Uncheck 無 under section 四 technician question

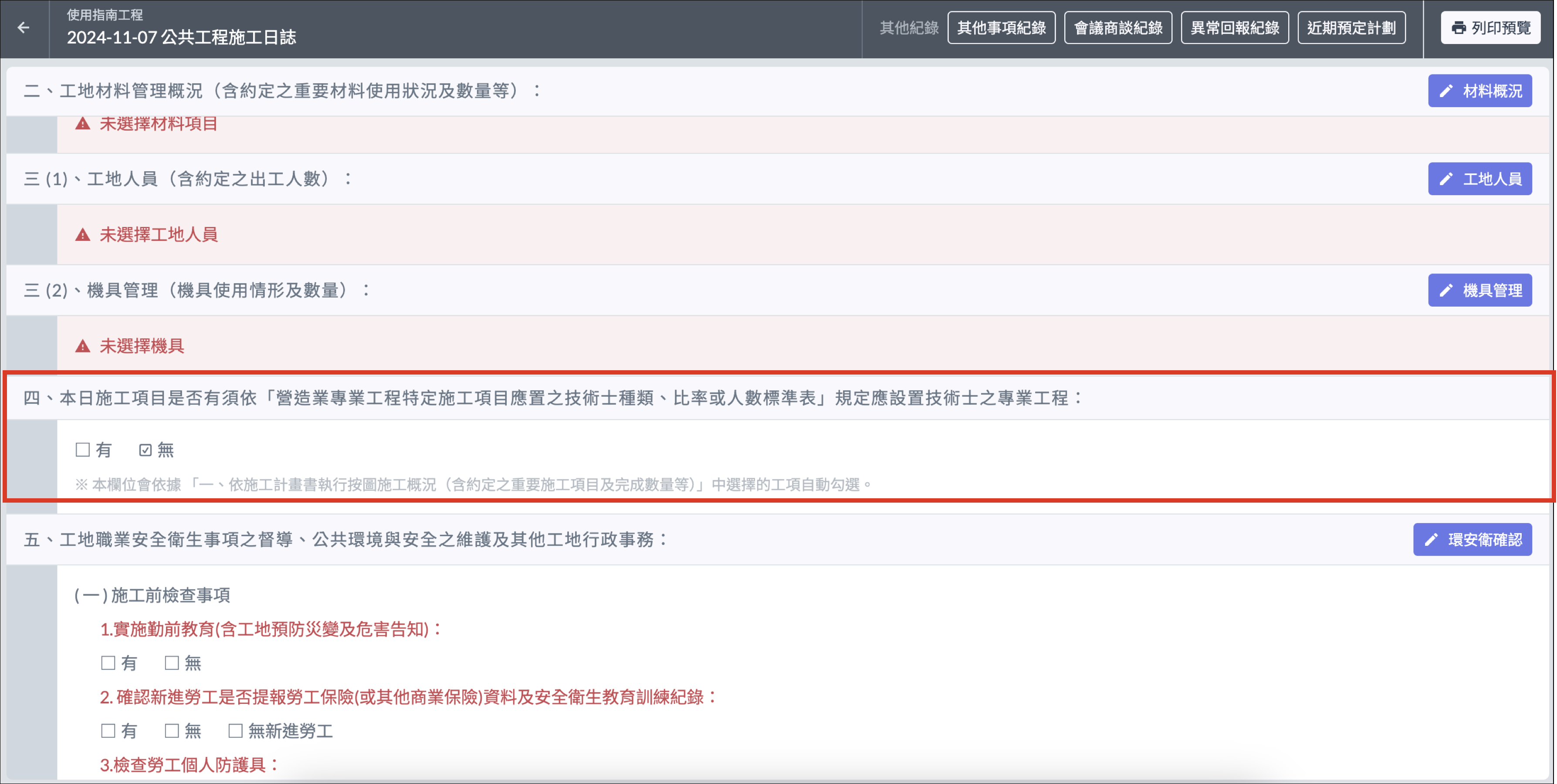[x=146, y=450]
